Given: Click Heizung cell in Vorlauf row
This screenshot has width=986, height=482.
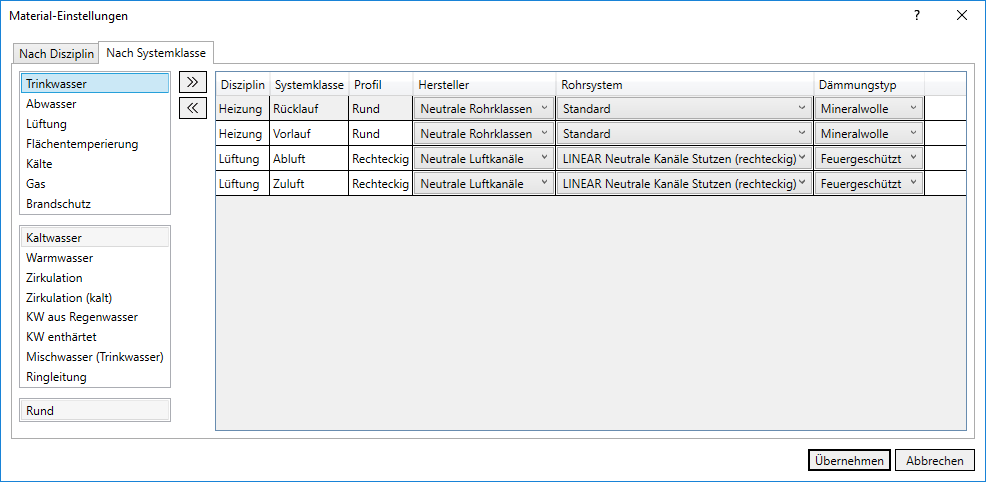Looking at the screenshot, I should click(243, 134).
